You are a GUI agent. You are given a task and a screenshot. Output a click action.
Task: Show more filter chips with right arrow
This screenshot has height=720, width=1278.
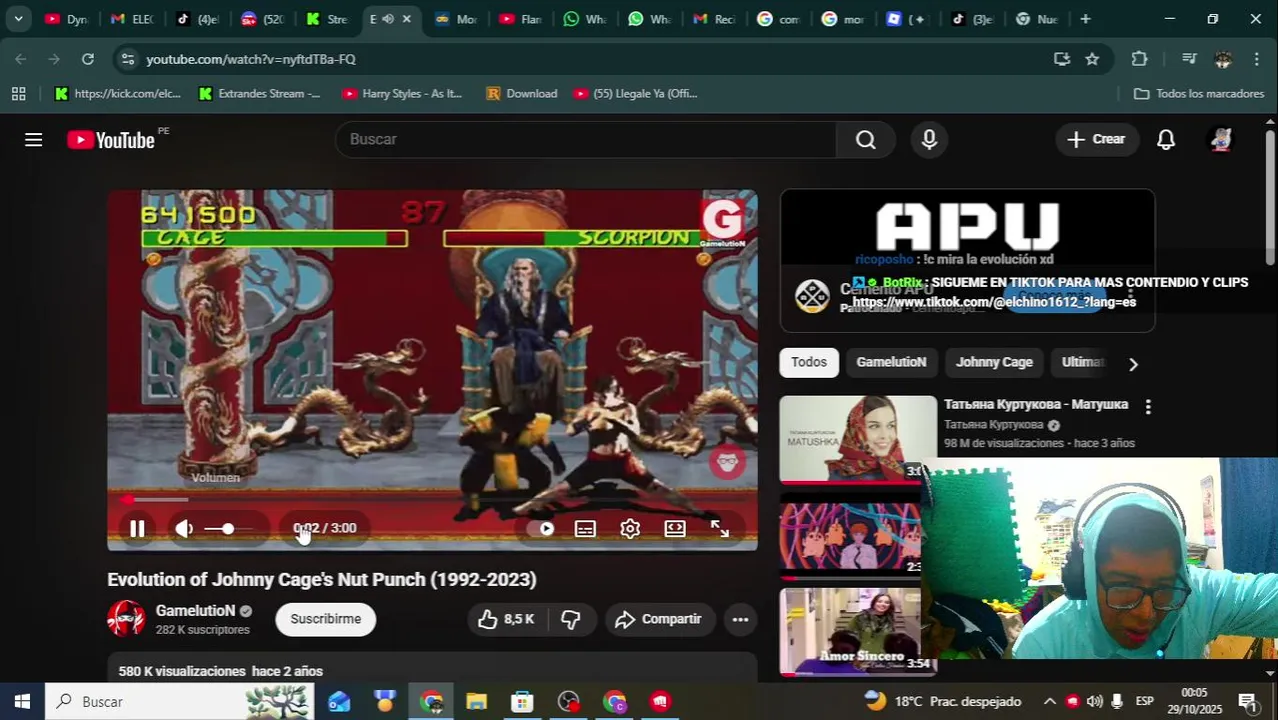click(1132, 364)
